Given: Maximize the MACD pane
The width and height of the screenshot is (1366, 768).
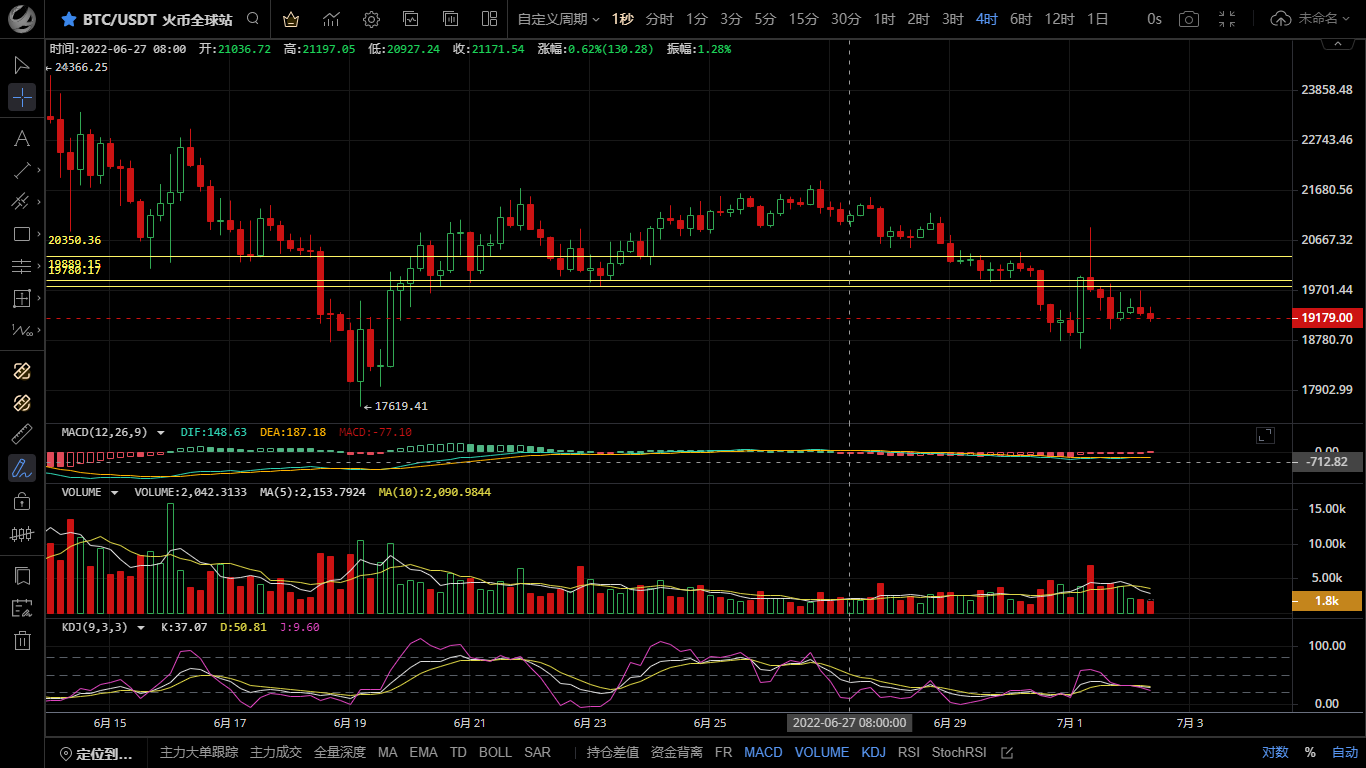Looking at the screenshot, I should 1265,435.
